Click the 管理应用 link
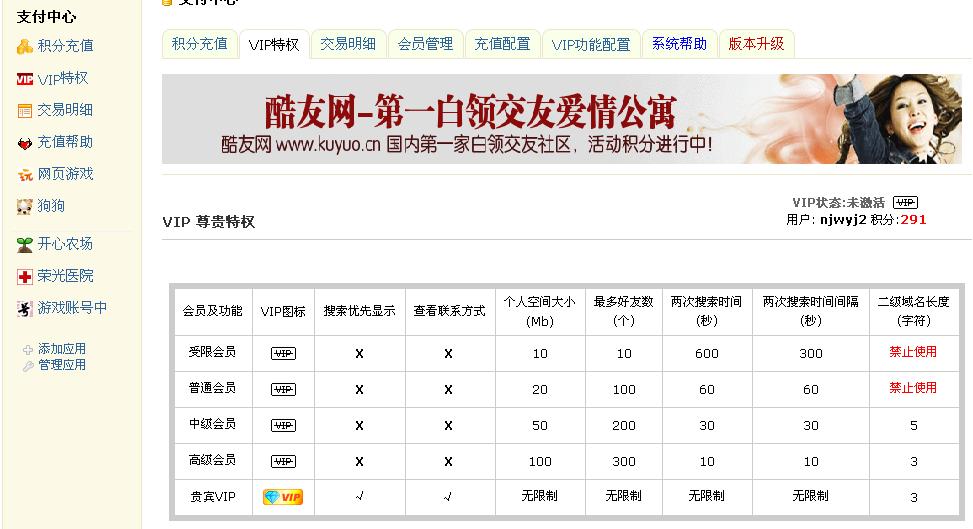This screenshot has width=973, height=529. 62,365
